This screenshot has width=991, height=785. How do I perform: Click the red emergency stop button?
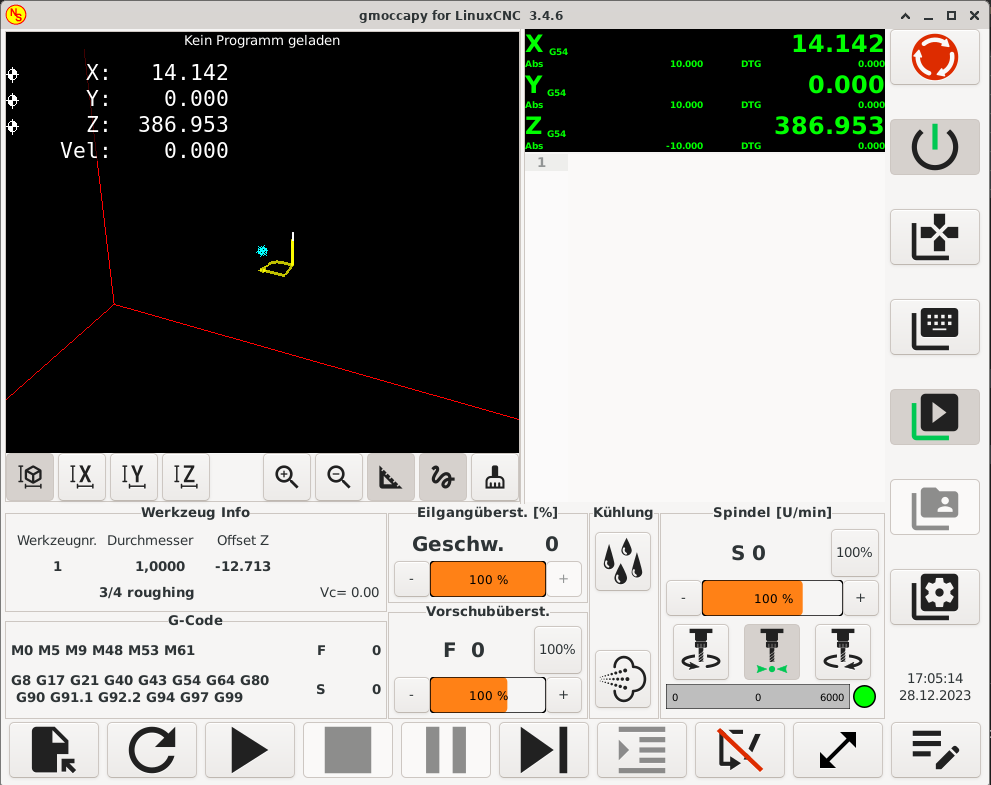click(935, 57)
